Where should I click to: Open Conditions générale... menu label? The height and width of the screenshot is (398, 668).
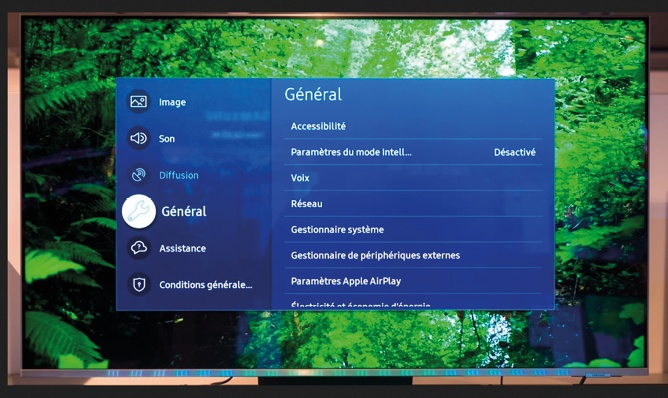[x=206, y=285]
